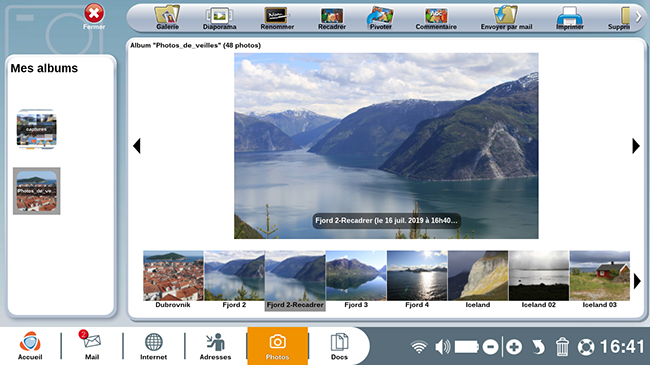Start the Diaporama slideshow
Screen dimensions: 650x365
[219, 17]
